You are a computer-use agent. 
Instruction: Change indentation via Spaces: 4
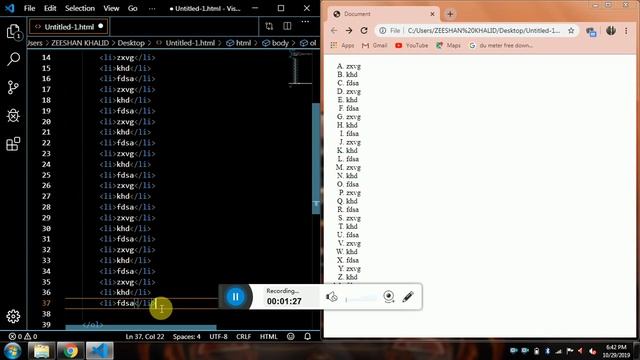point(187,336)
